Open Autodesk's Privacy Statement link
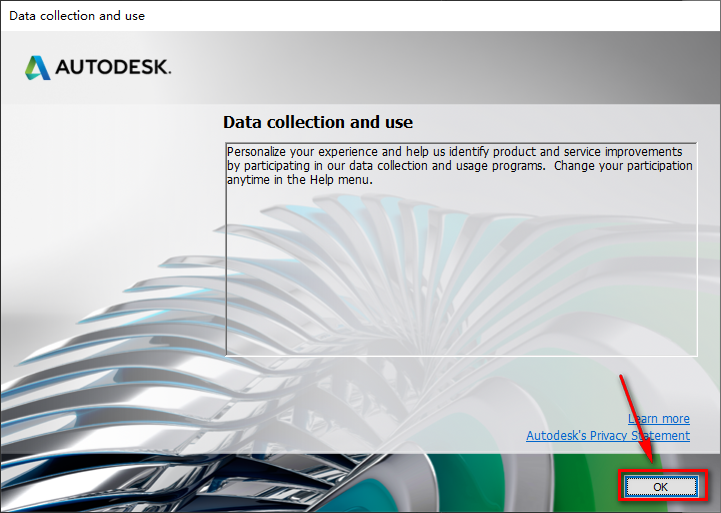 click(x=607, y=436)
